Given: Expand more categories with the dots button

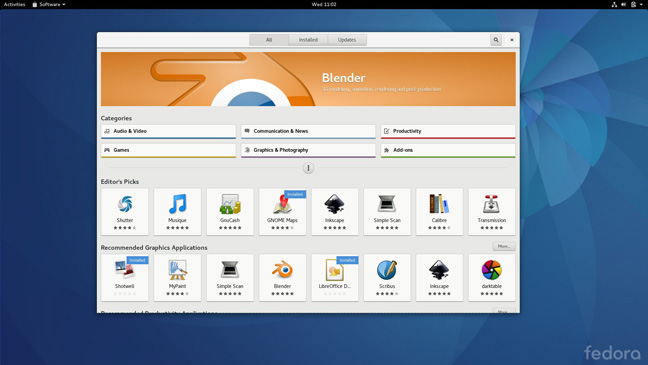Looking at the screenshot, I should [308, 168].
